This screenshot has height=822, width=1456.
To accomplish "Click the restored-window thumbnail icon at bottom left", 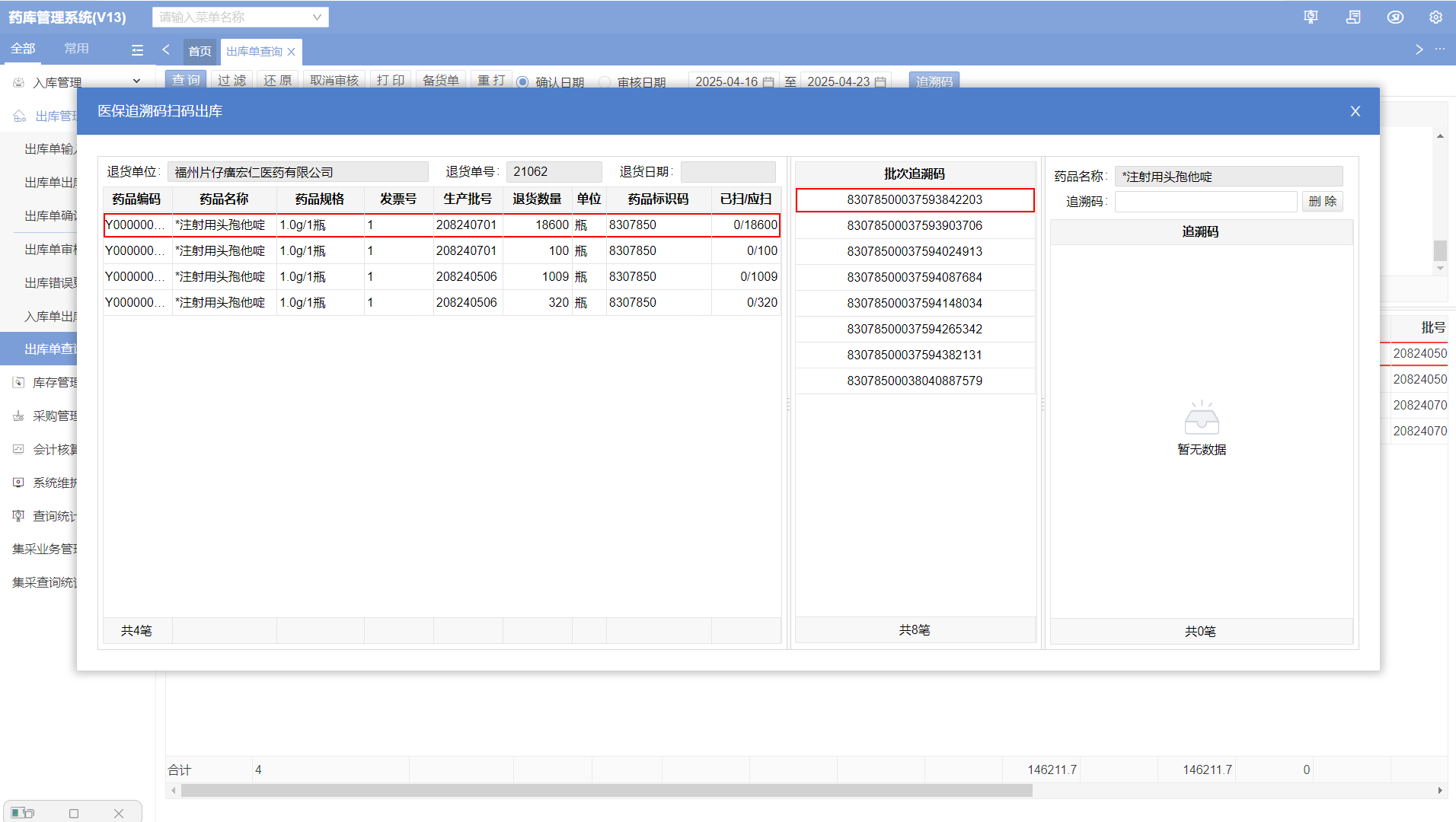I will 23,813.
